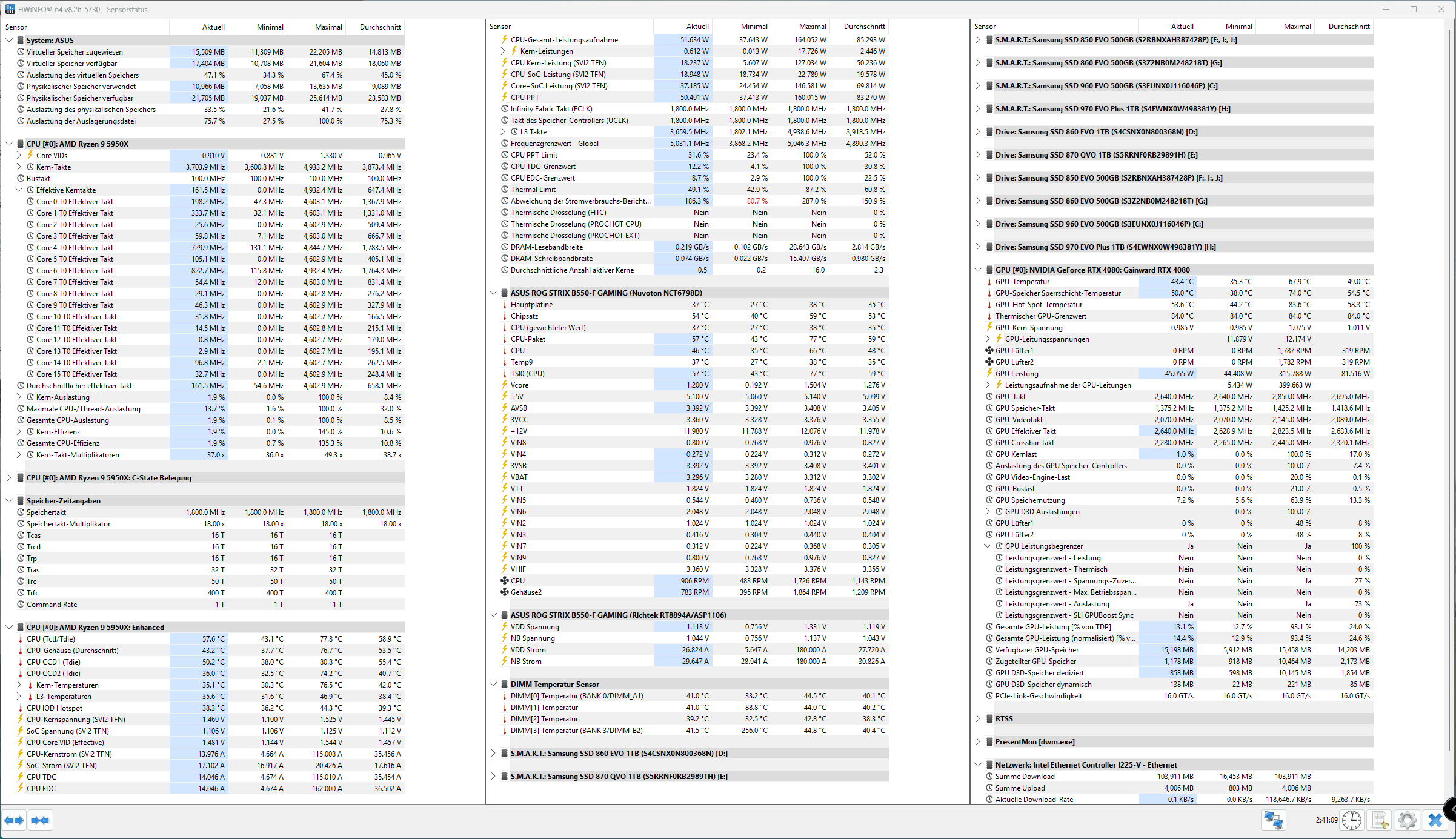Click Aktuell column header in left panel
This screenshot has height=839, width=1456.
tap(199, 27)
